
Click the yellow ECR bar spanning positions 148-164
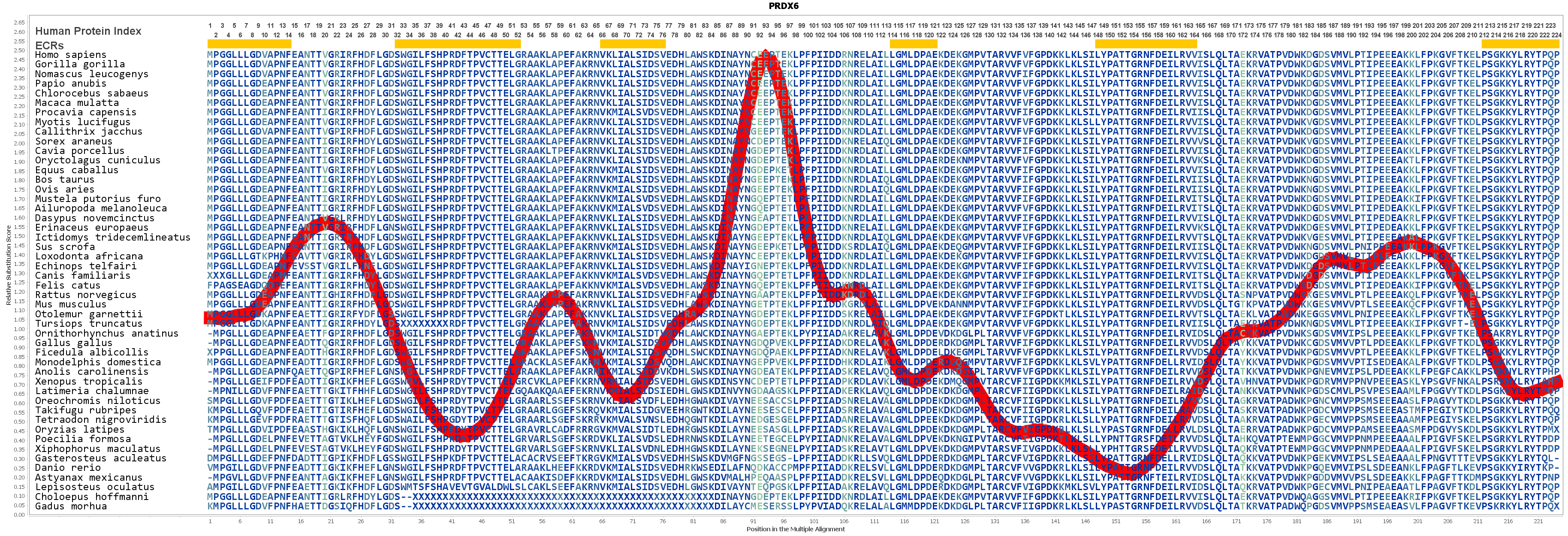tap(1146, 44)
